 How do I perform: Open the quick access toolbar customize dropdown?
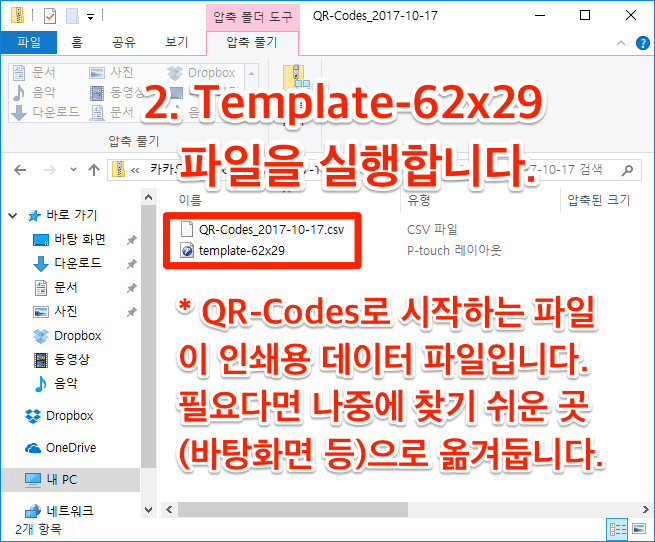click(90, 17)
